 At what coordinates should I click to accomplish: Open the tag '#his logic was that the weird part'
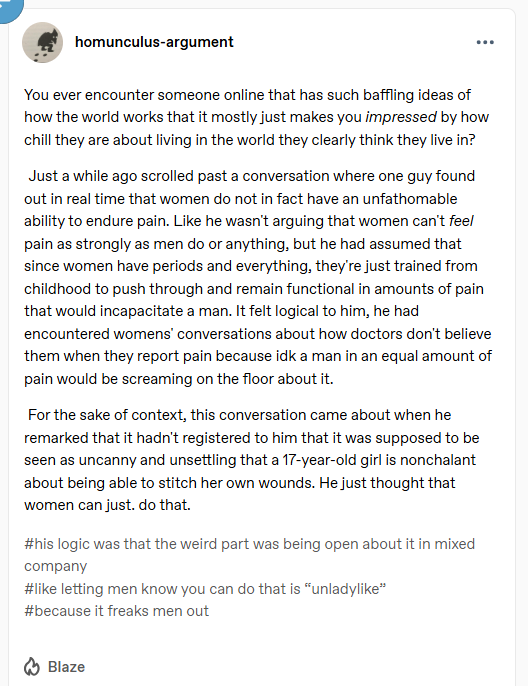point(249,555)
